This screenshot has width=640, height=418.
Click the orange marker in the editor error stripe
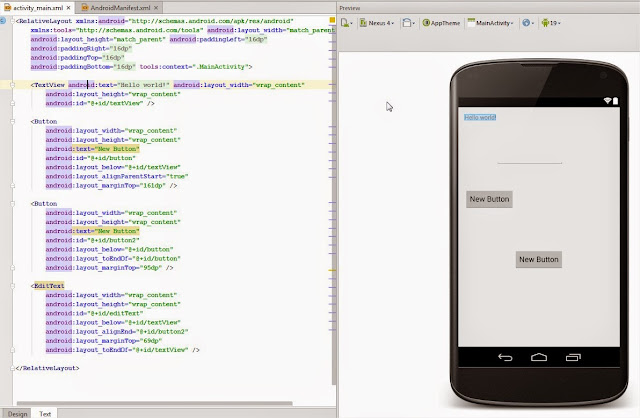click(x=332, y=270)
